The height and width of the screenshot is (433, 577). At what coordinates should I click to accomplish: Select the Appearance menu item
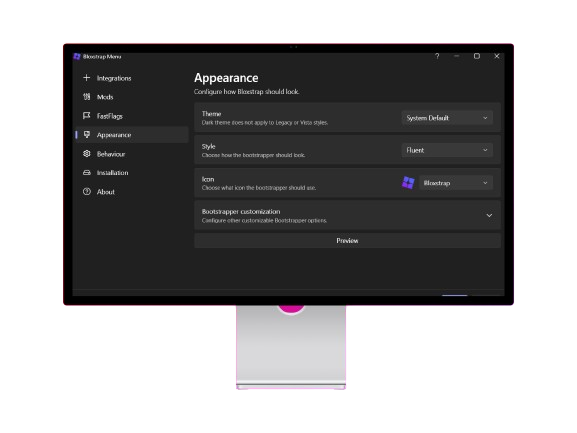[x=132, y=135]
